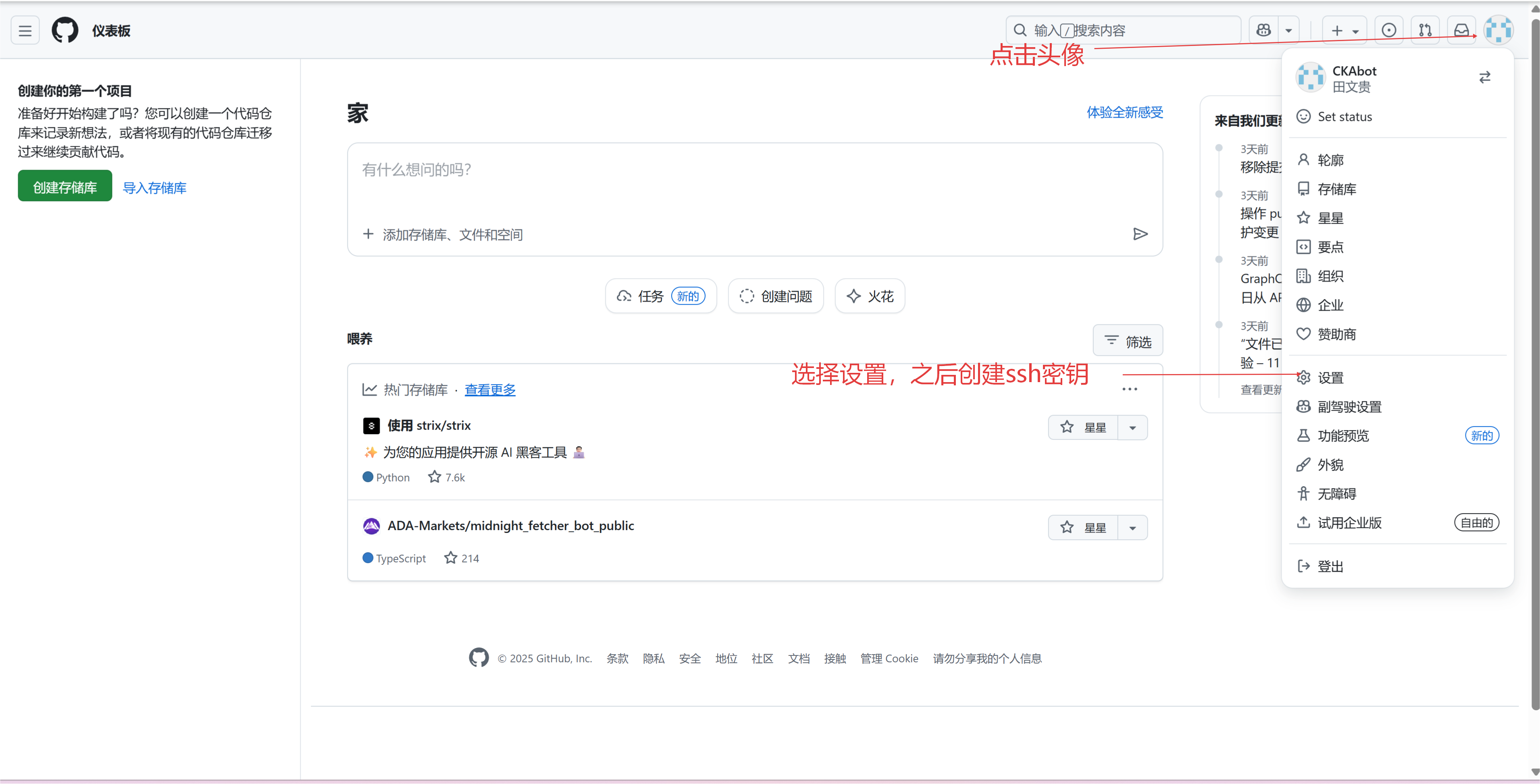Click the green 创建存储库 button

[65, 187]
